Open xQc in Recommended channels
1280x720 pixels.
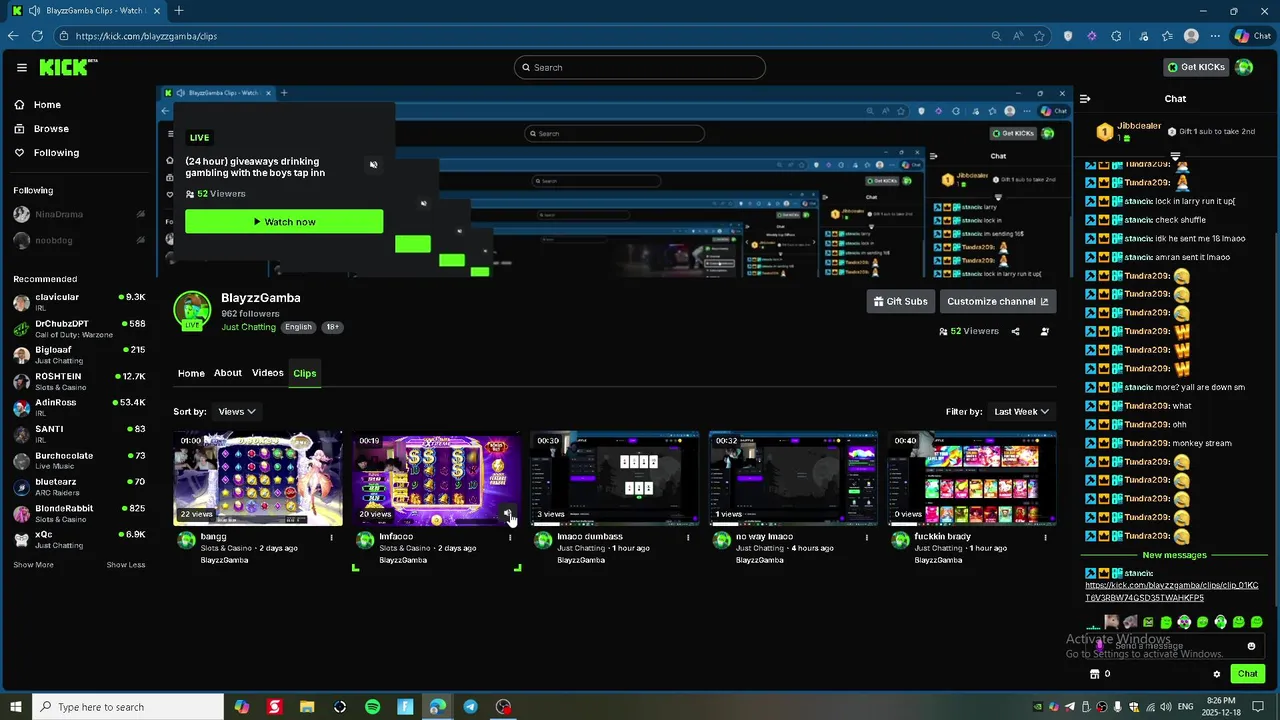pyautogui.click(x=79, y=540)
